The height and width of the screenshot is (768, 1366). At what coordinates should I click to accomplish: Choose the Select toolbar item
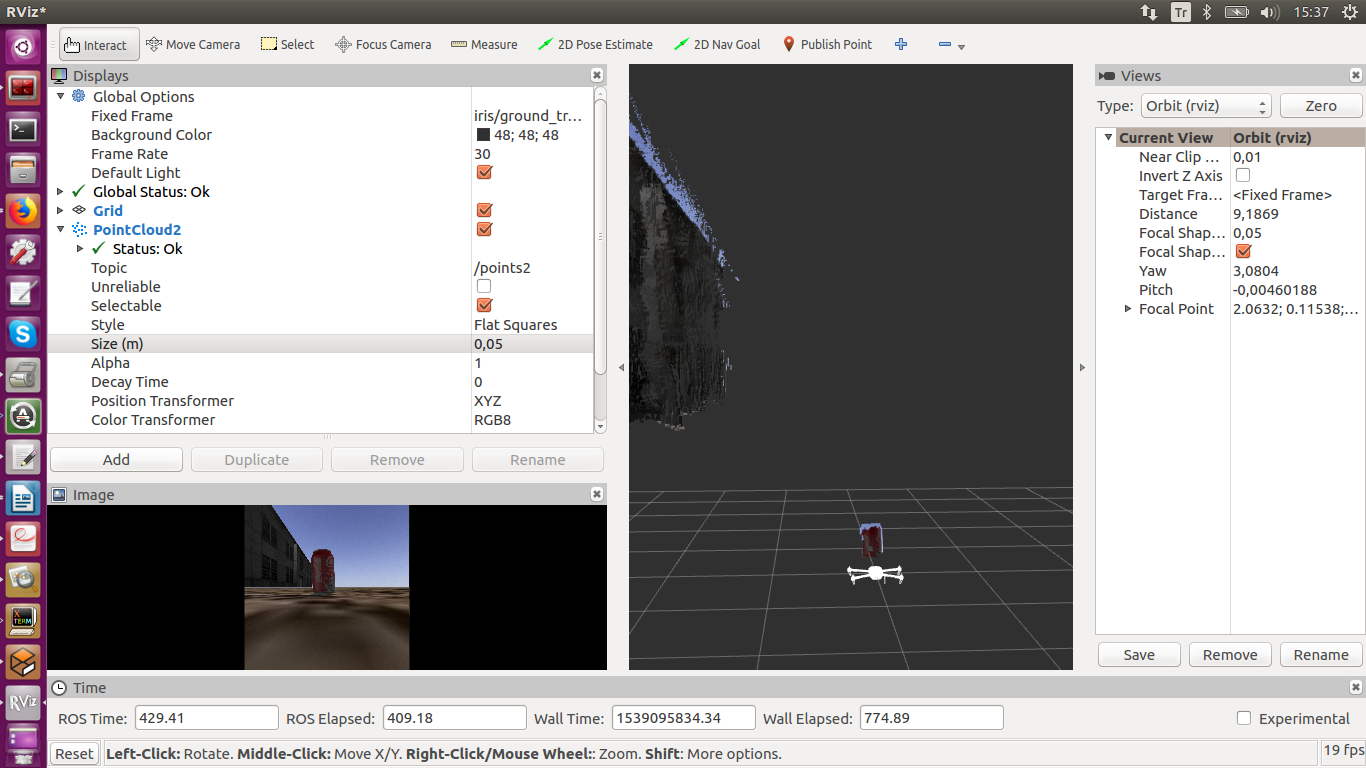tap(287, 44)
